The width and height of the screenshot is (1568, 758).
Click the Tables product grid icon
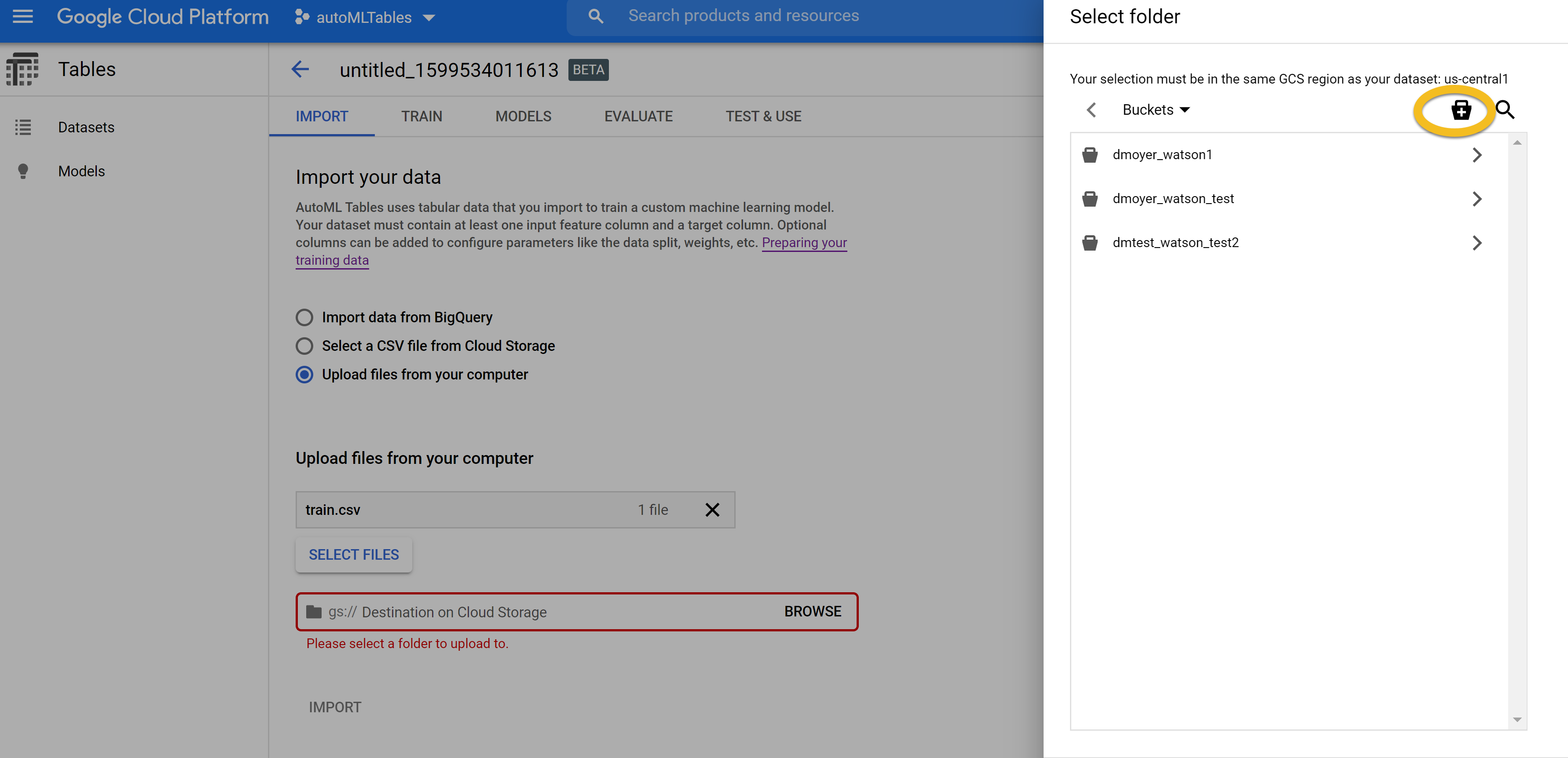click(x=22, y=69)
